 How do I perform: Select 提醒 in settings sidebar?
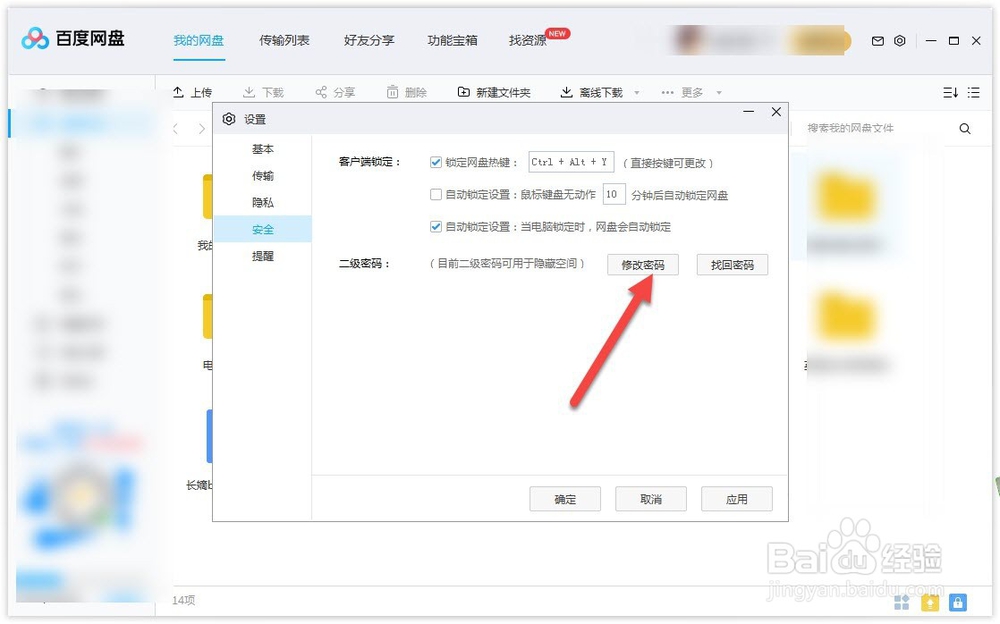pos(263,256)
